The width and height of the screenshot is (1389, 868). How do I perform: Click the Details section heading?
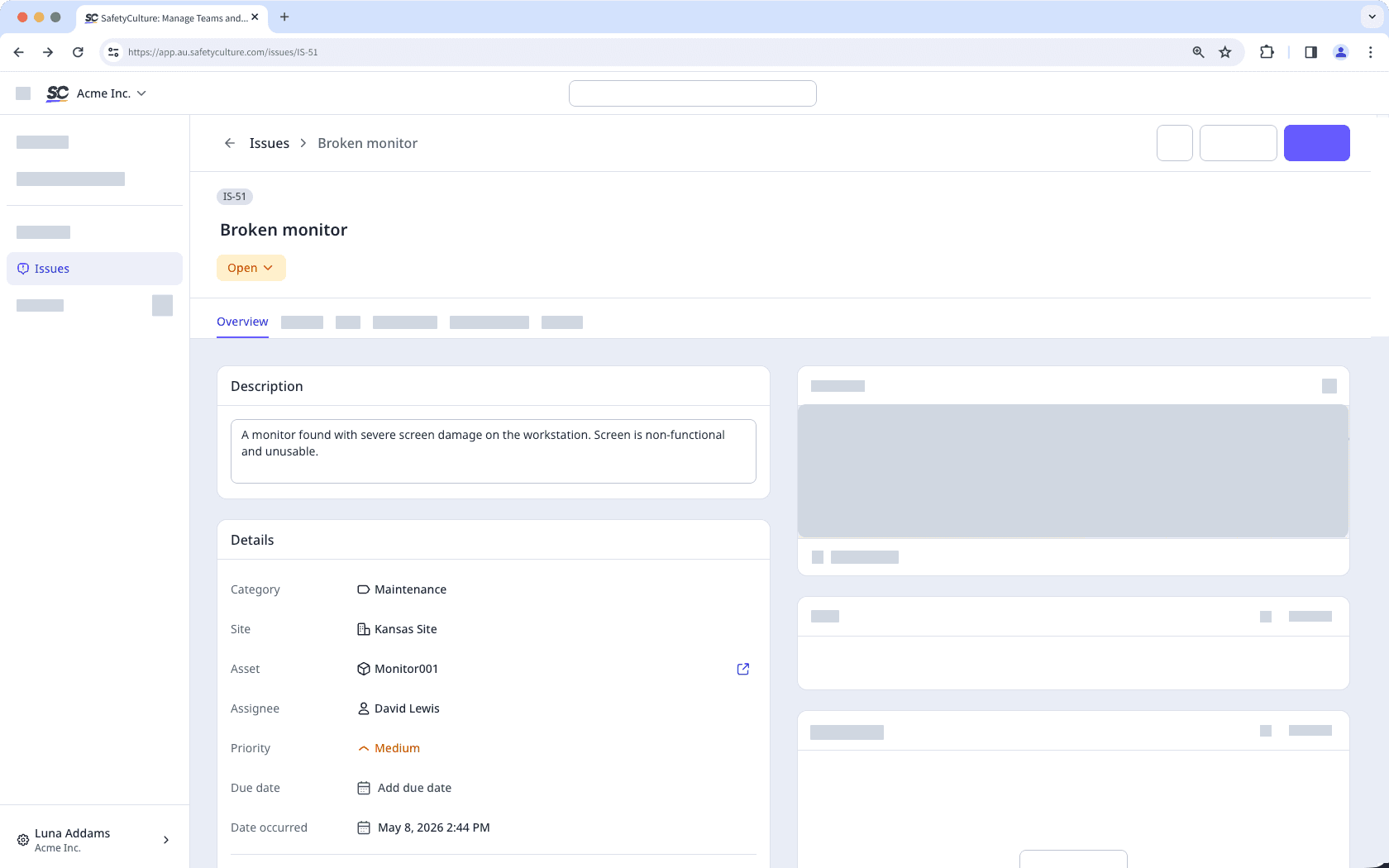coord(252,540)
